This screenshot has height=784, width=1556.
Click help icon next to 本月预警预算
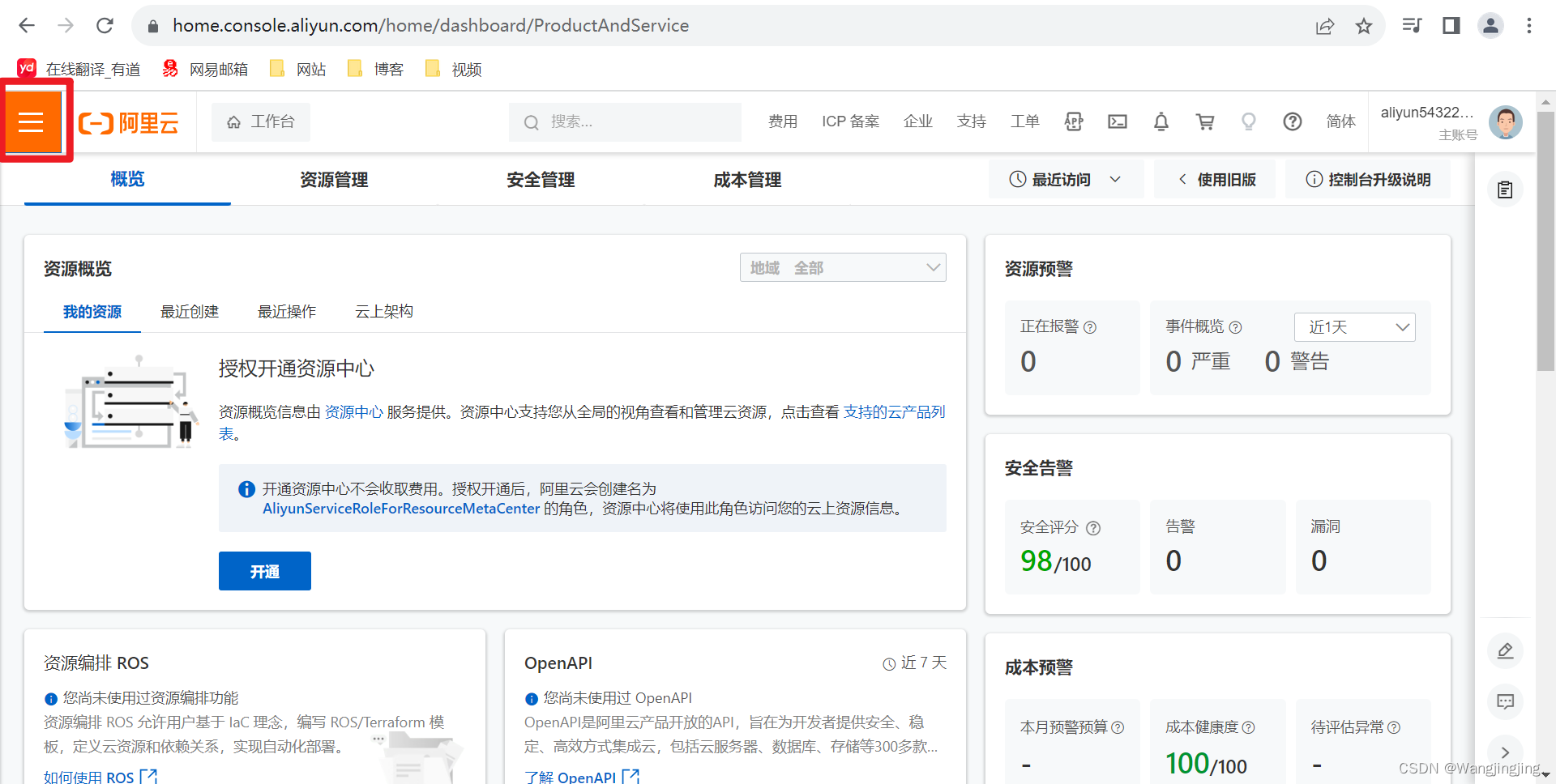click(1118, 727)
